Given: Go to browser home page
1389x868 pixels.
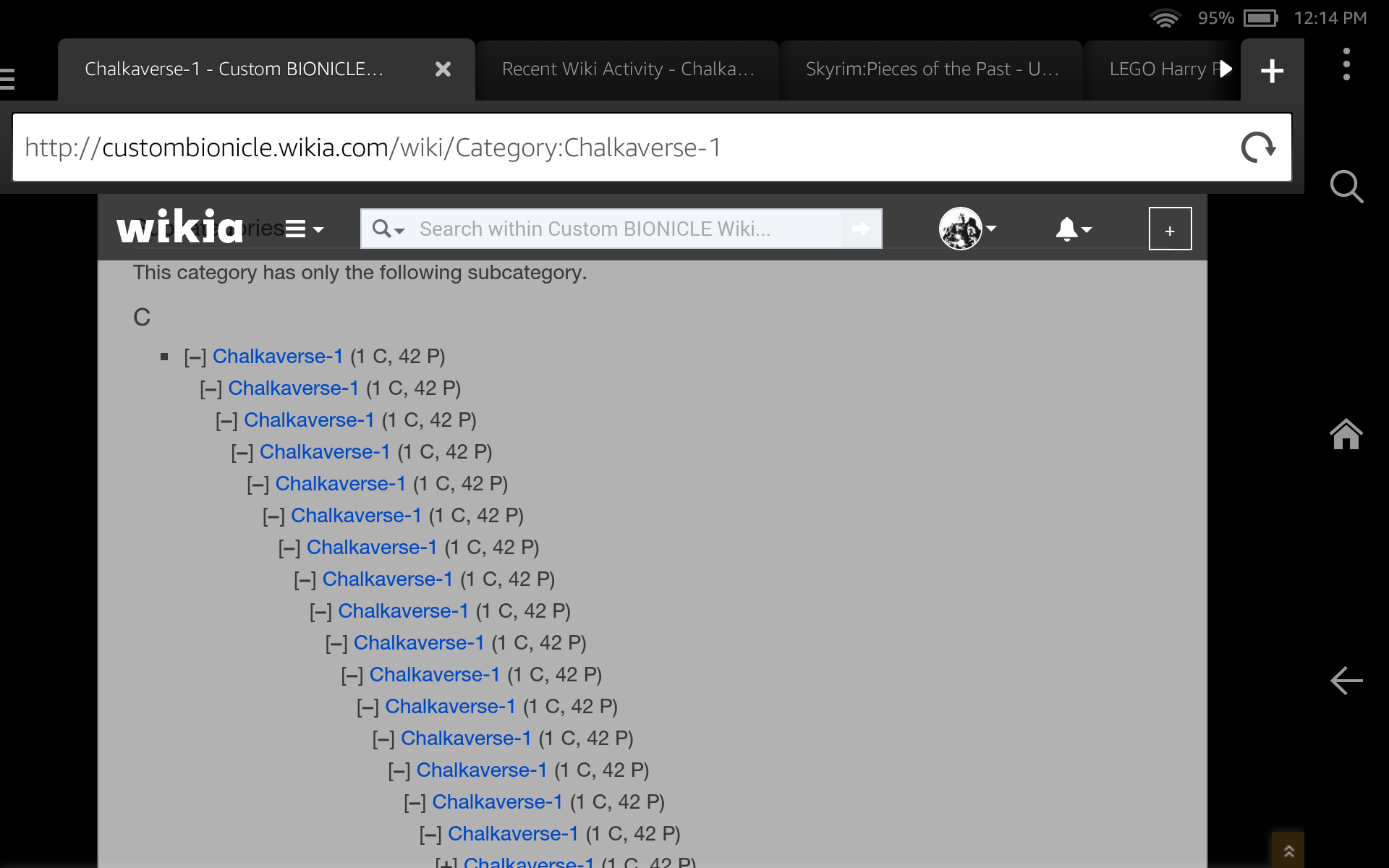Looking at the screenshot, I should pos(1346,435).
